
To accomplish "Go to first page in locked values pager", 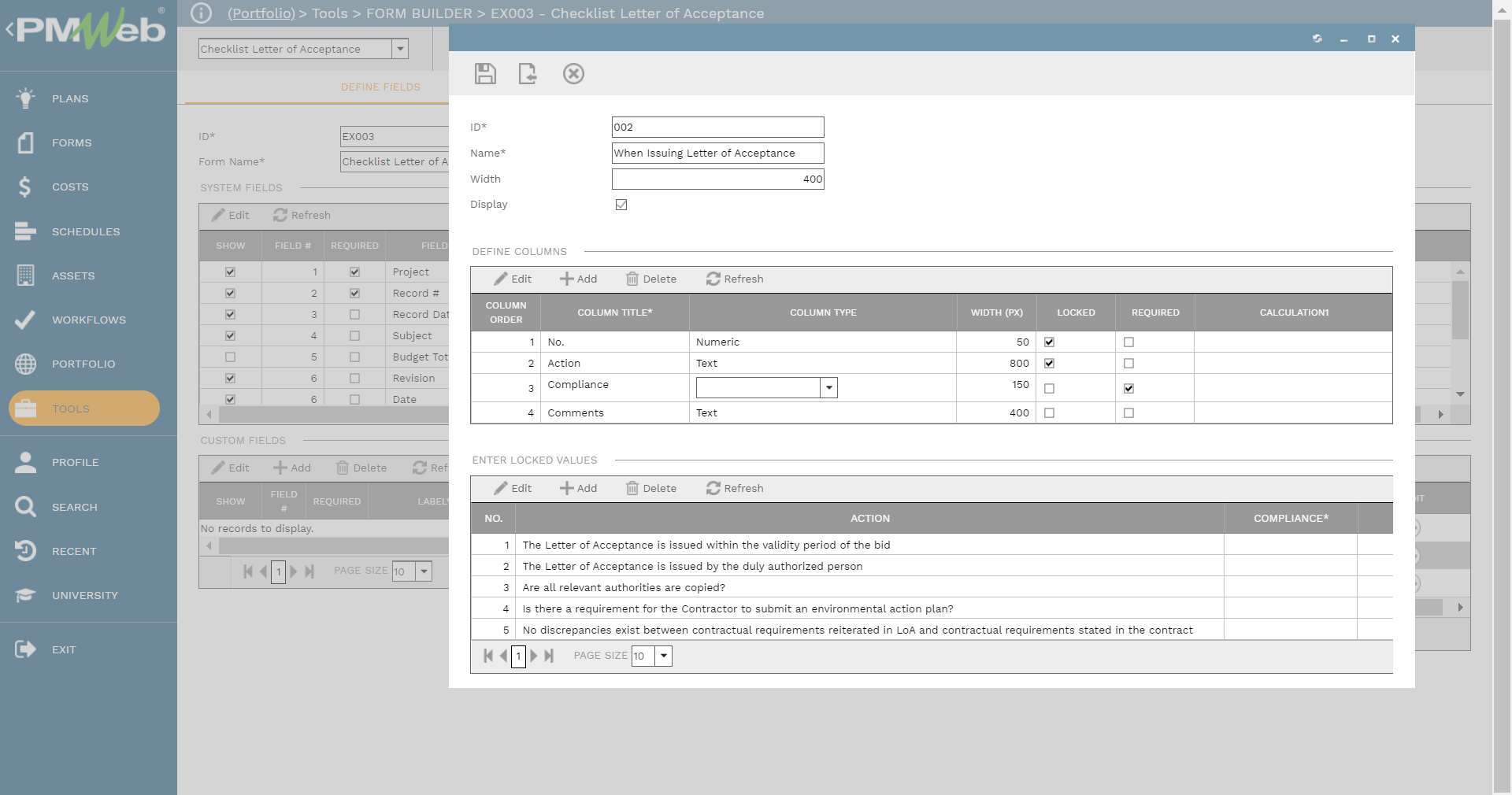I will point(488,656).
